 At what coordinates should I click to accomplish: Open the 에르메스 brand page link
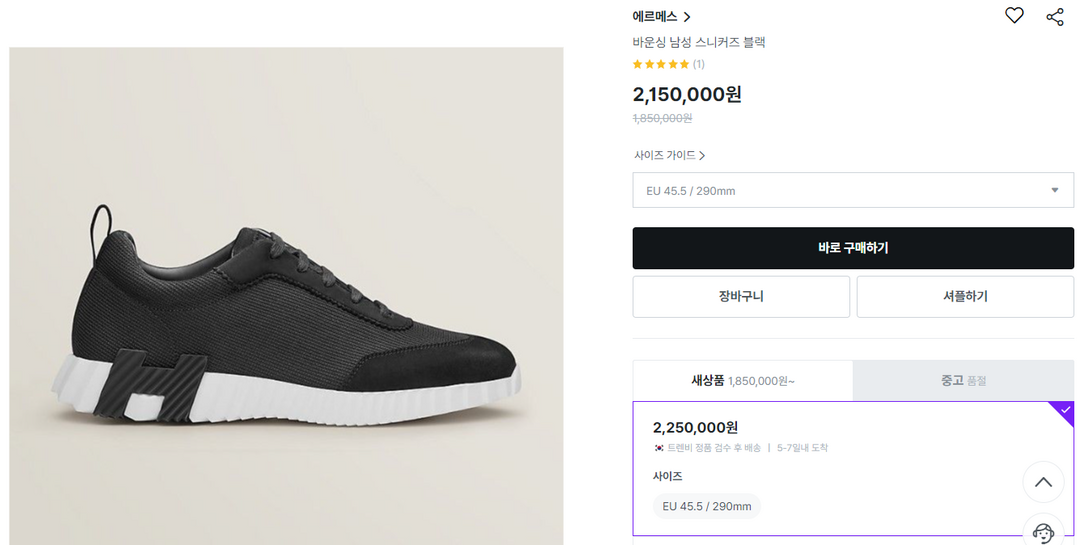(661, 16)
